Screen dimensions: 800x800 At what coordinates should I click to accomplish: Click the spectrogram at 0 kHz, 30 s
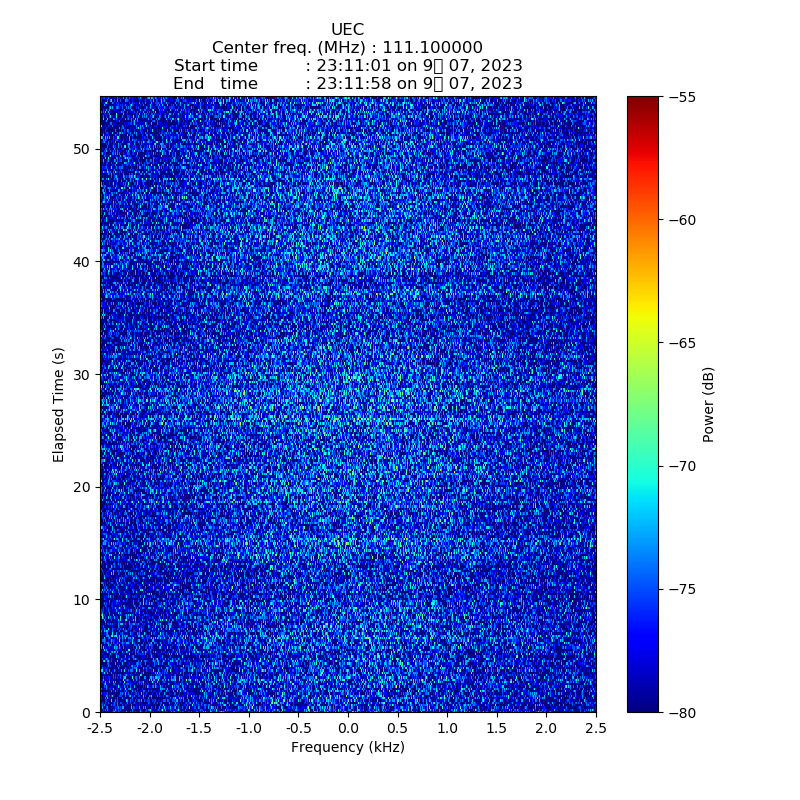click(x=348, y=374)
